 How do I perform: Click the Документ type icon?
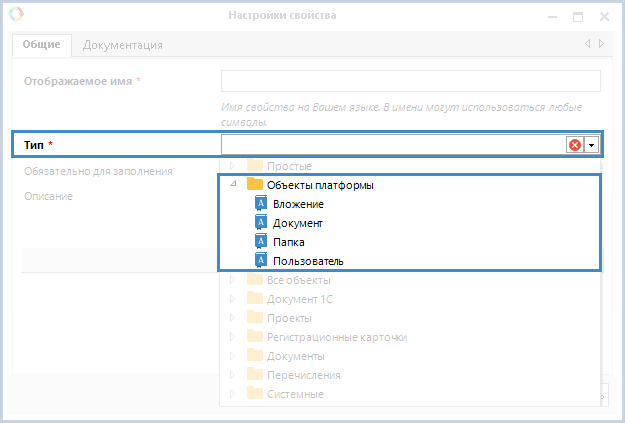click(262, 223)
